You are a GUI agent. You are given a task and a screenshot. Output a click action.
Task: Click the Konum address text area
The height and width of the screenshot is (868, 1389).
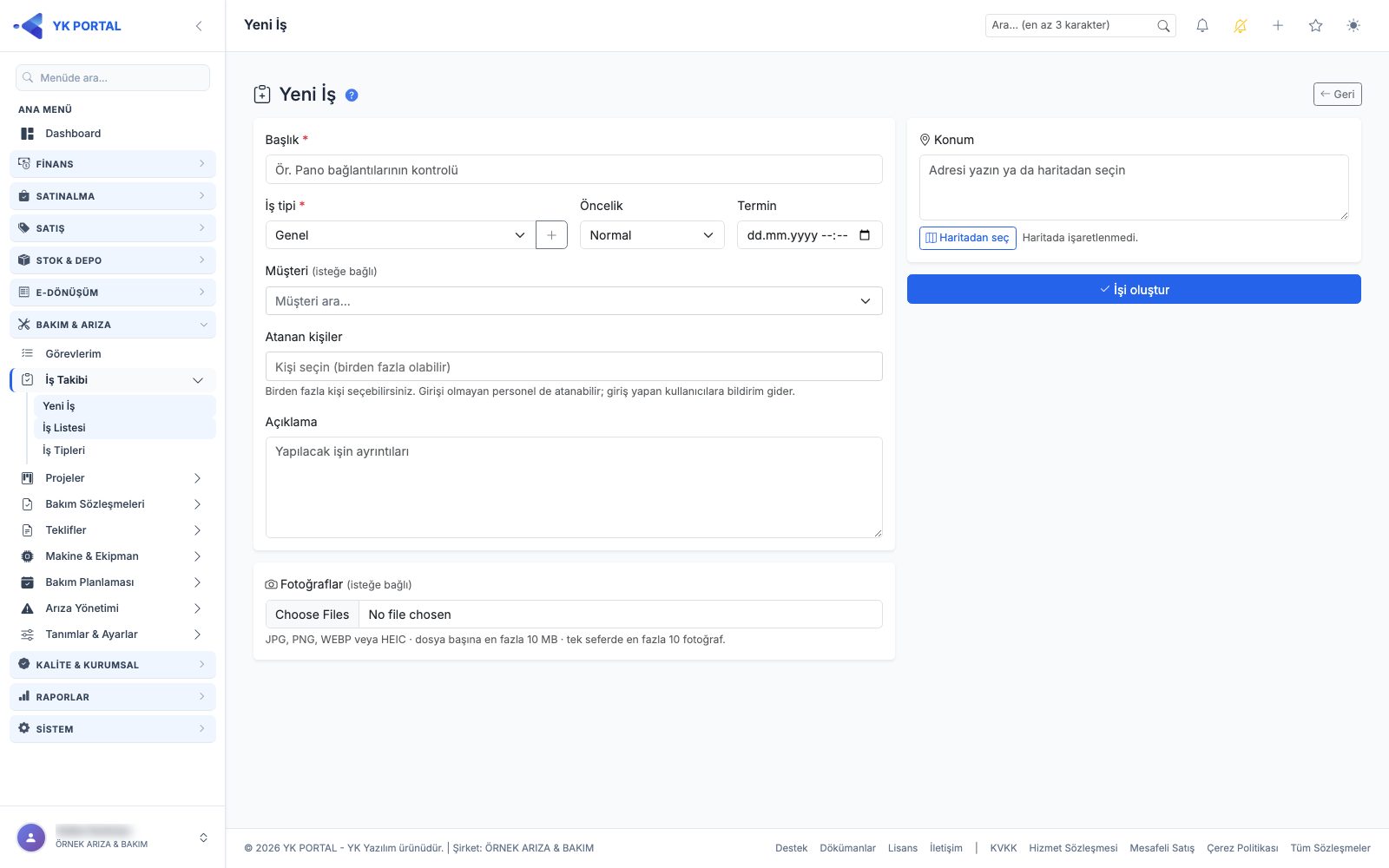point(1134,187)
